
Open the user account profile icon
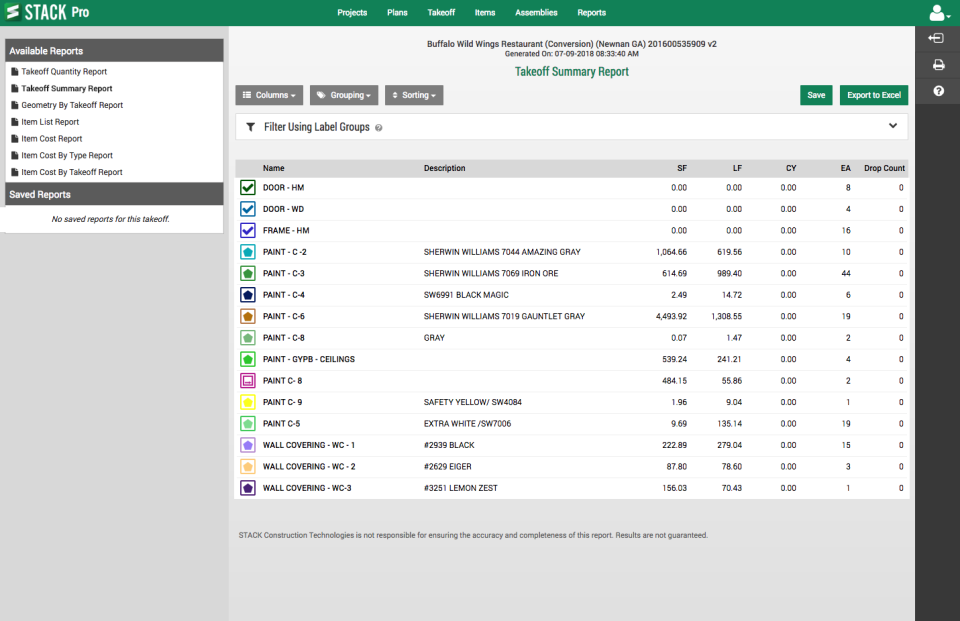pos(939,13)
